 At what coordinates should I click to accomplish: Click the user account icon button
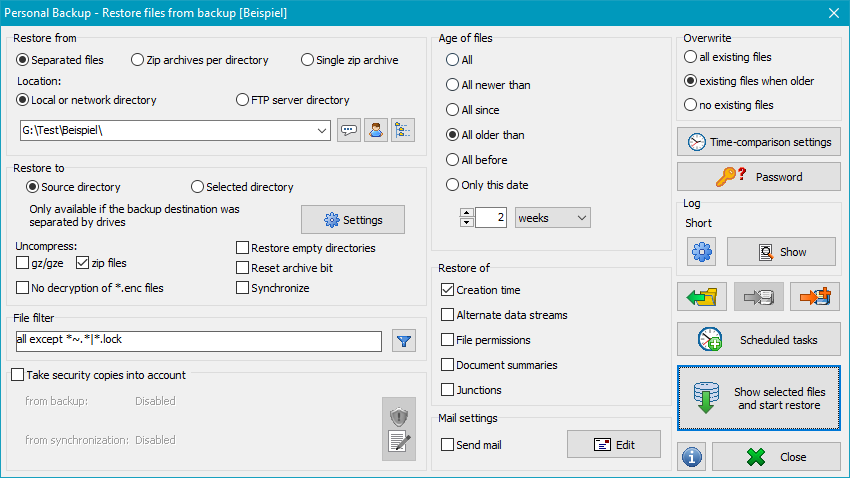(376, 131)
